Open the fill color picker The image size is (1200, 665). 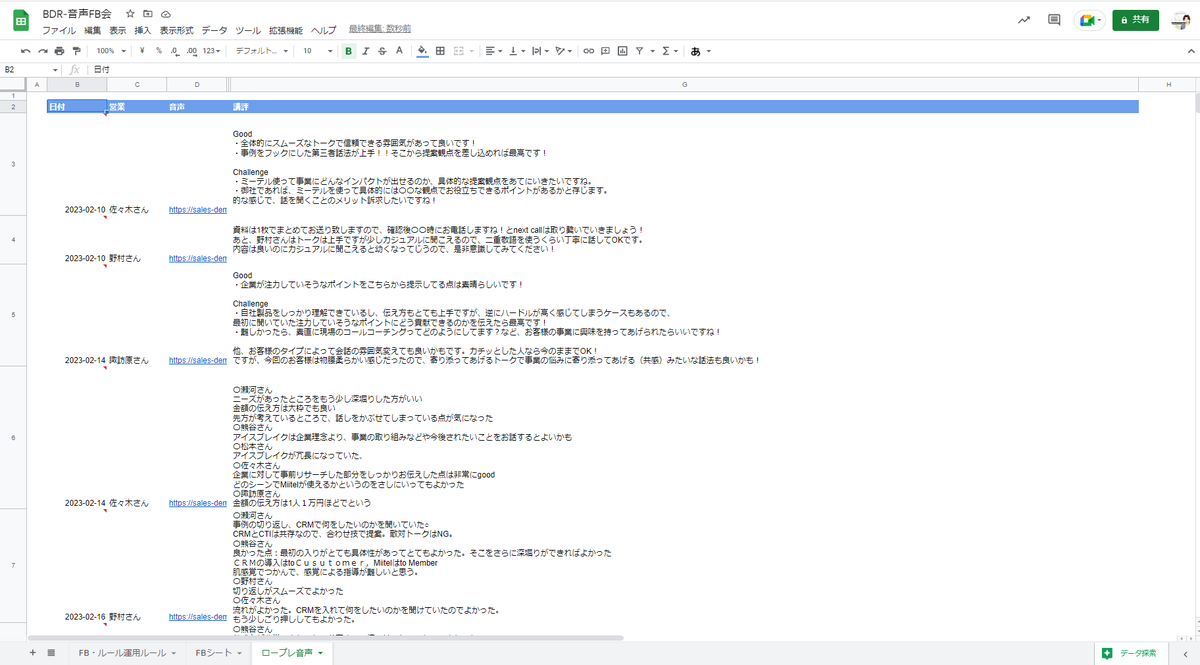pos(422,50)
